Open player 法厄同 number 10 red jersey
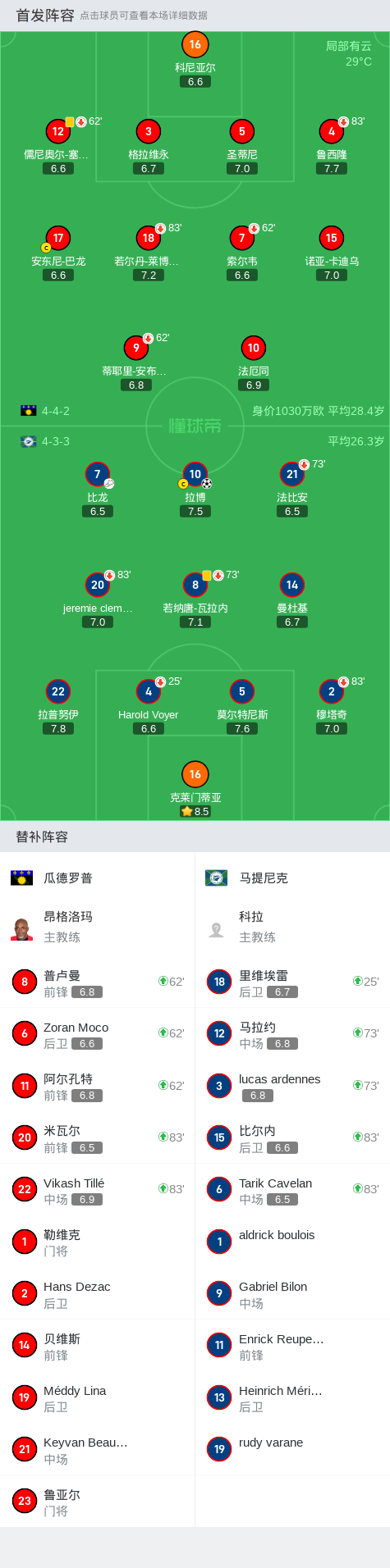This screenshot has width=390, height=1568. tap(253, 348)
